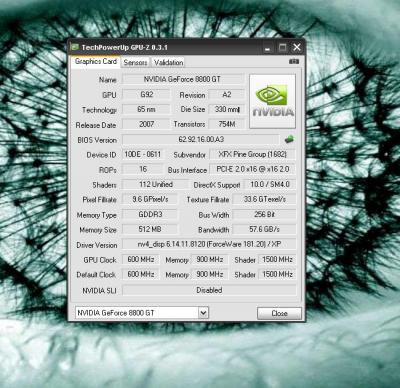
Task: Click the Device ID value 10DE - 0611
Action: click(x=143, y=154)
